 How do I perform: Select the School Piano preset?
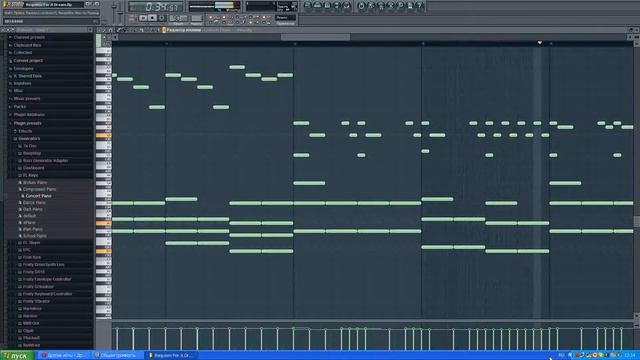pyautogui.click(x=34, y=236)
